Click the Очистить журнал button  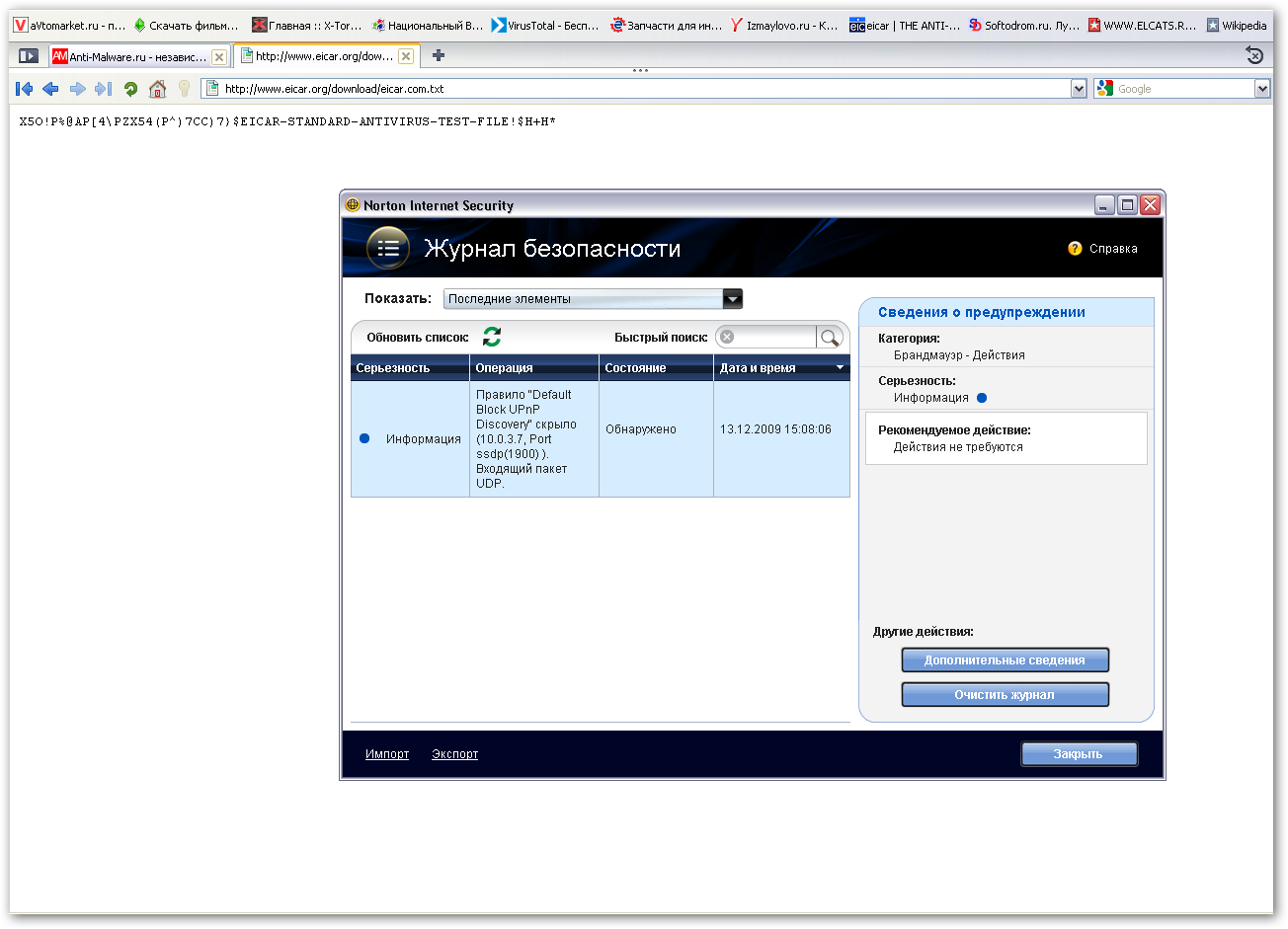coord(1005,695)
